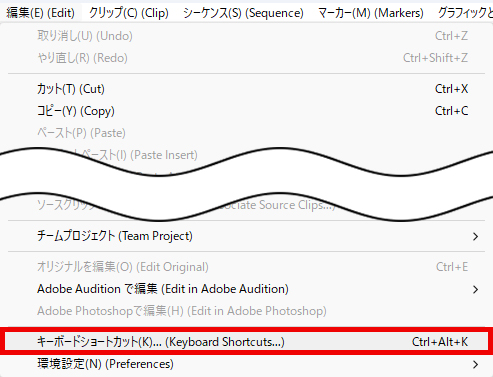Open the Markers menu
This screenshot has width=493, height=377.
click(x=371, y=13)
